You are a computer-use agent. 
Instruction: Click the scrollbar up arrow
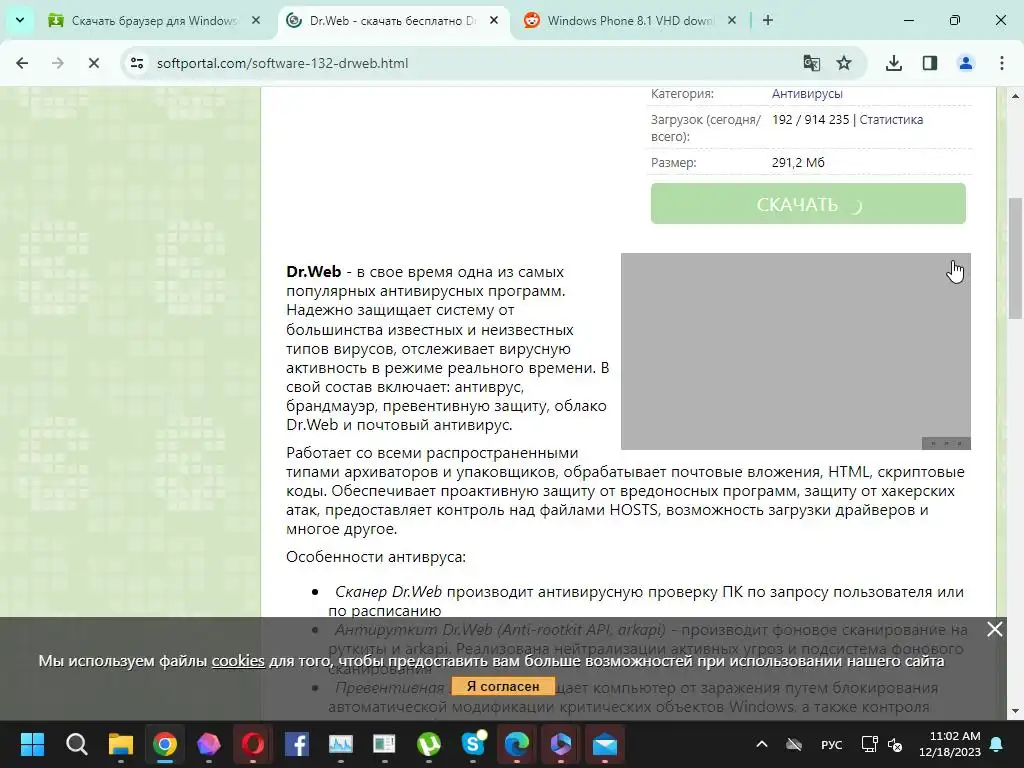pyautogui.click(x=1016, y=96)
